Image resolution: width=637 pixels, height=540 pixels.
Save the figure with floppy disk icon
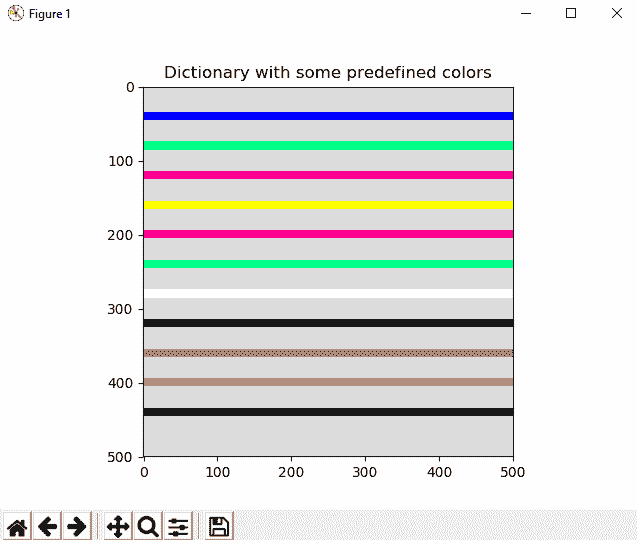pos(219,526)
